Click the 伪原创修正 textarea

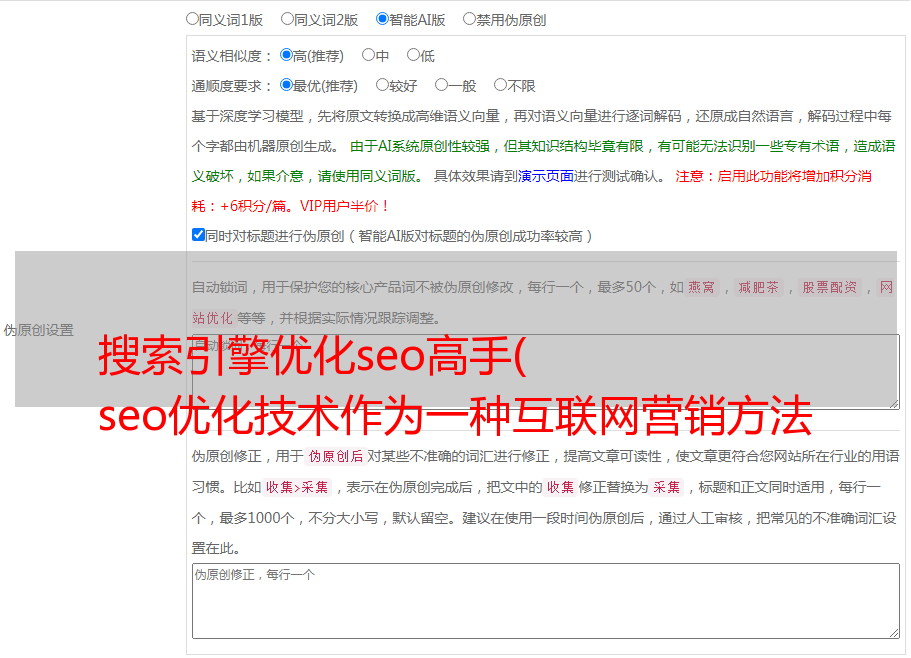point(546,601)
